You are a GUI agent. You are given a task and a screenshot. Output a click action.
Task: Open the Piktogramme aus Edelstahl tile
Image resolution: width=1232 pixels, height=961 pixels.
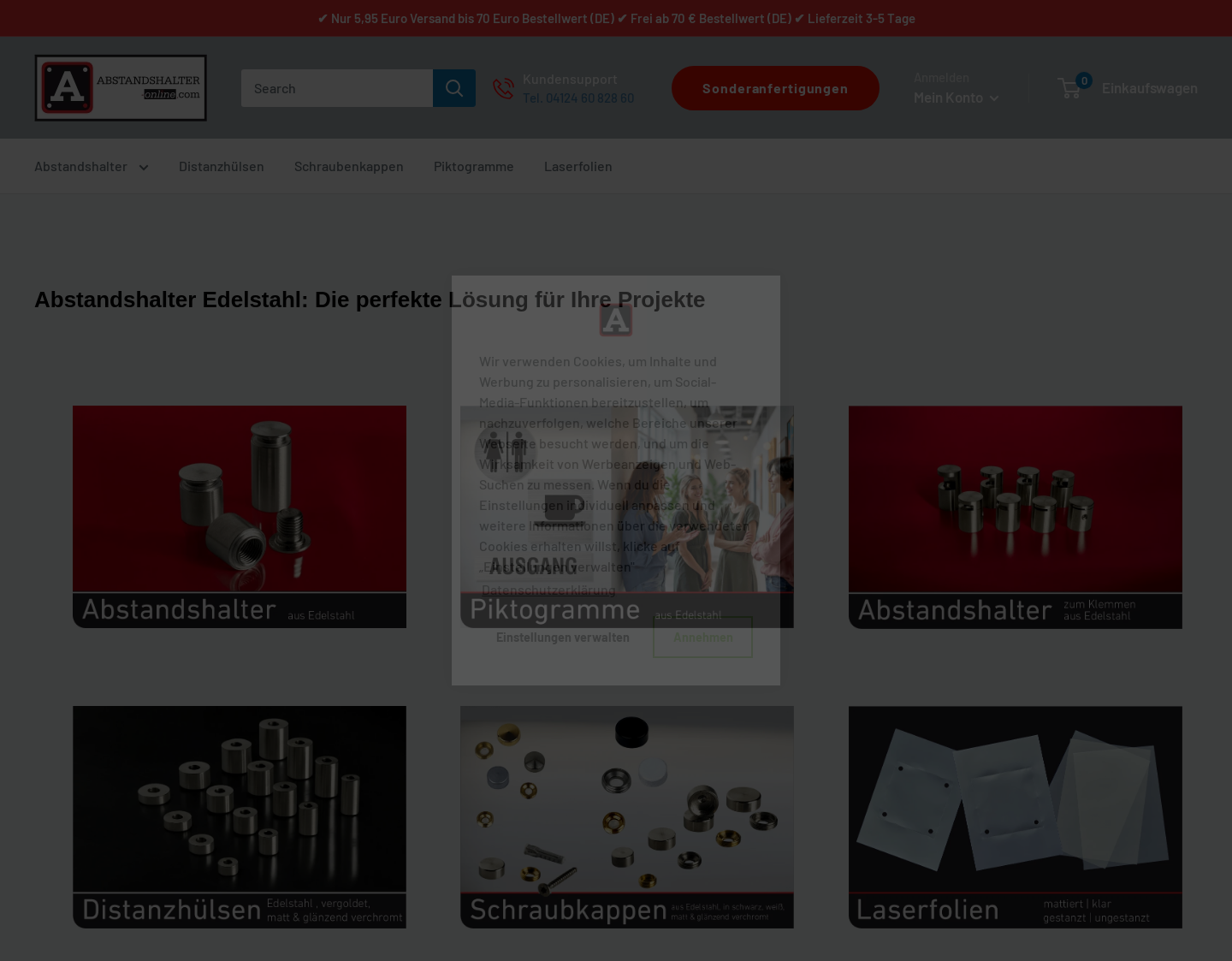627,517
